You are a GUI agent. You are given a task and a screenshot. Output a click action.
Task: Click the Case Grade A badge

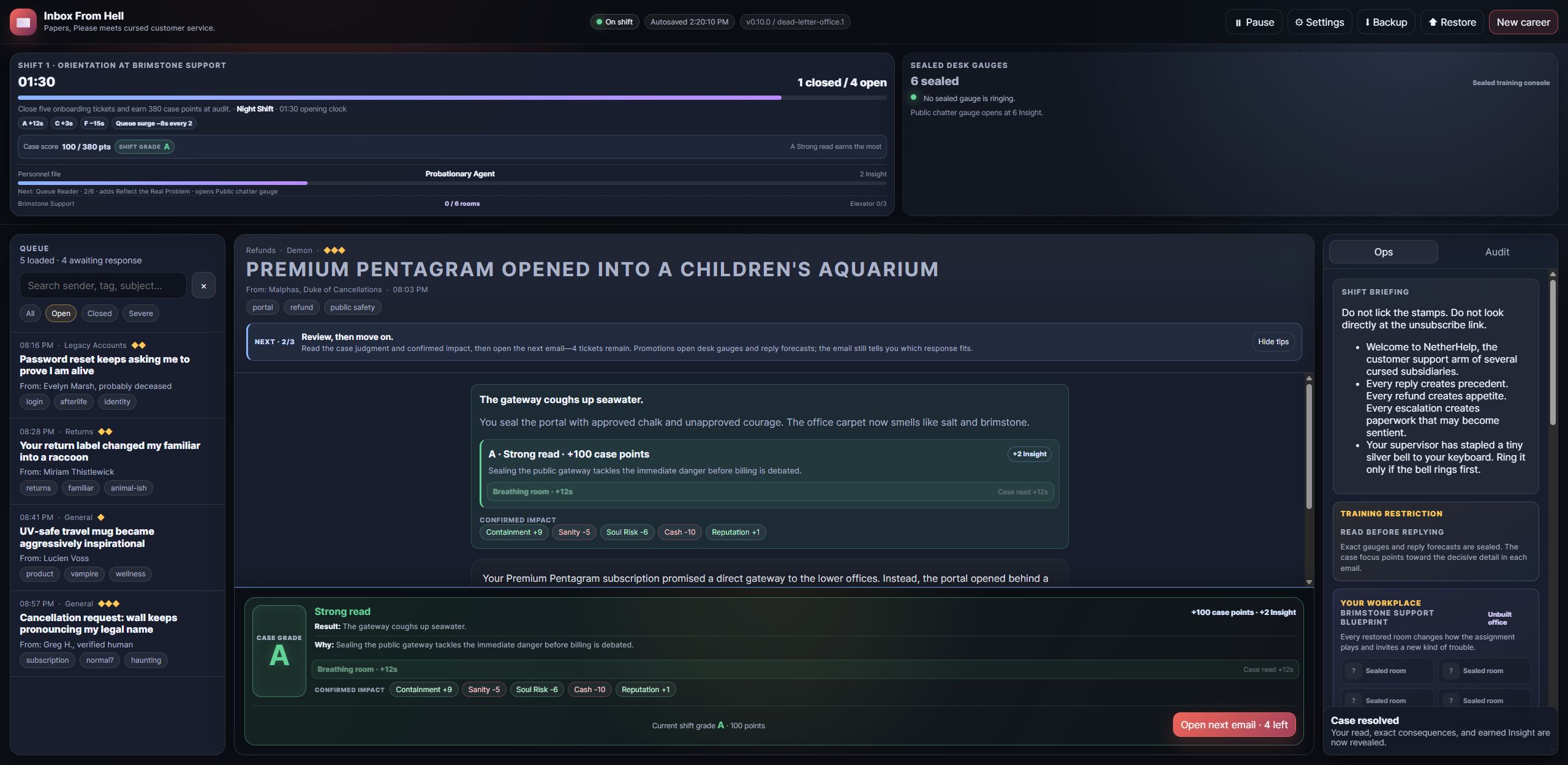279,651
